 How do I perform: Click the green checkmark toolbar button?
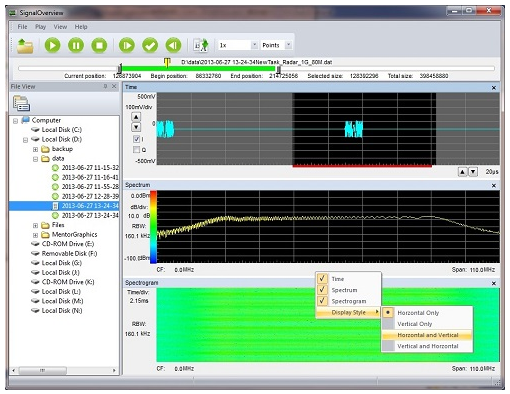(x=150, y=45)
